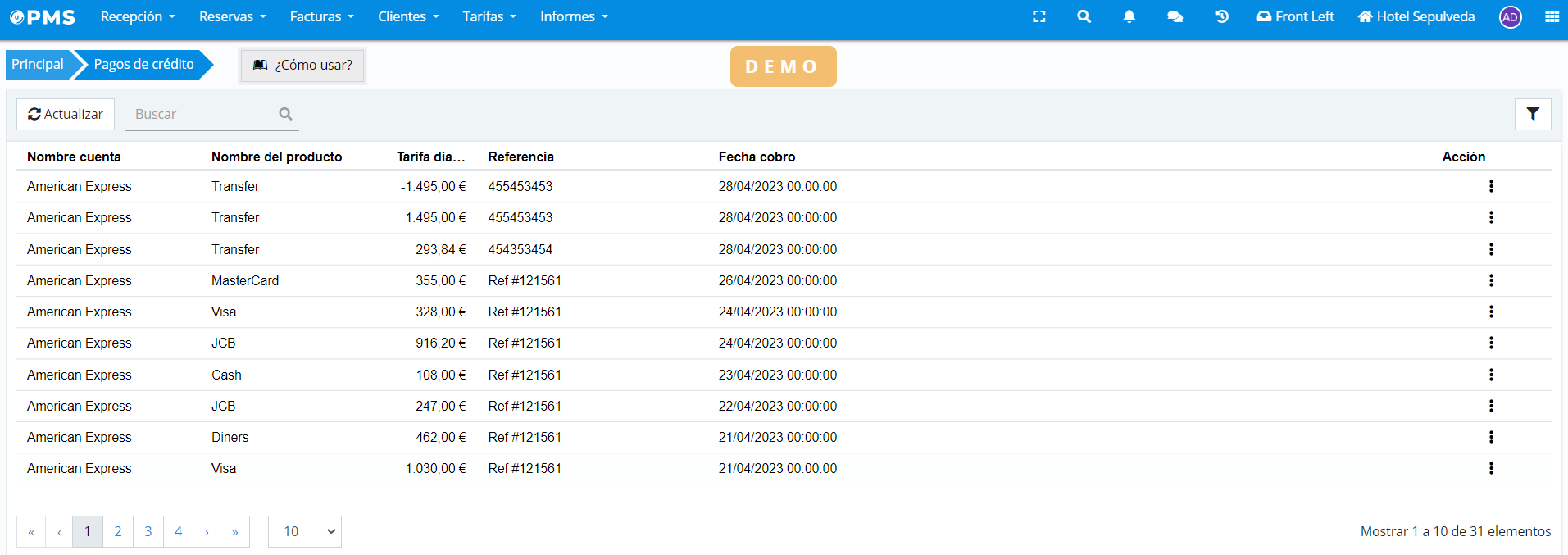1568x555 pixels.
Task: Open the apps grid icon
Action: point(1552,16)
